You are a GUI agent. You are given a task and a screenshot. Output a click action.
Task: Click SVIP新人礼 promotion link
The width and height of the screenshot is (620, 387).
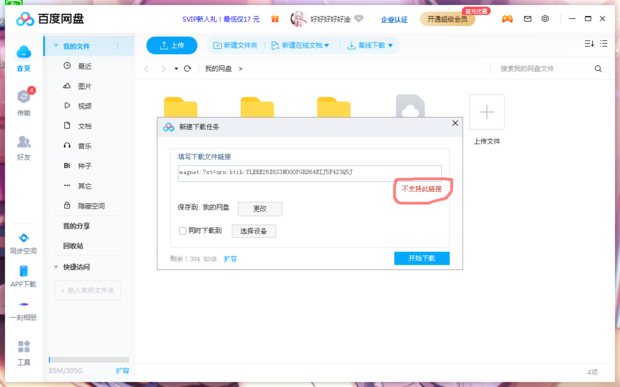pos(221,19)
